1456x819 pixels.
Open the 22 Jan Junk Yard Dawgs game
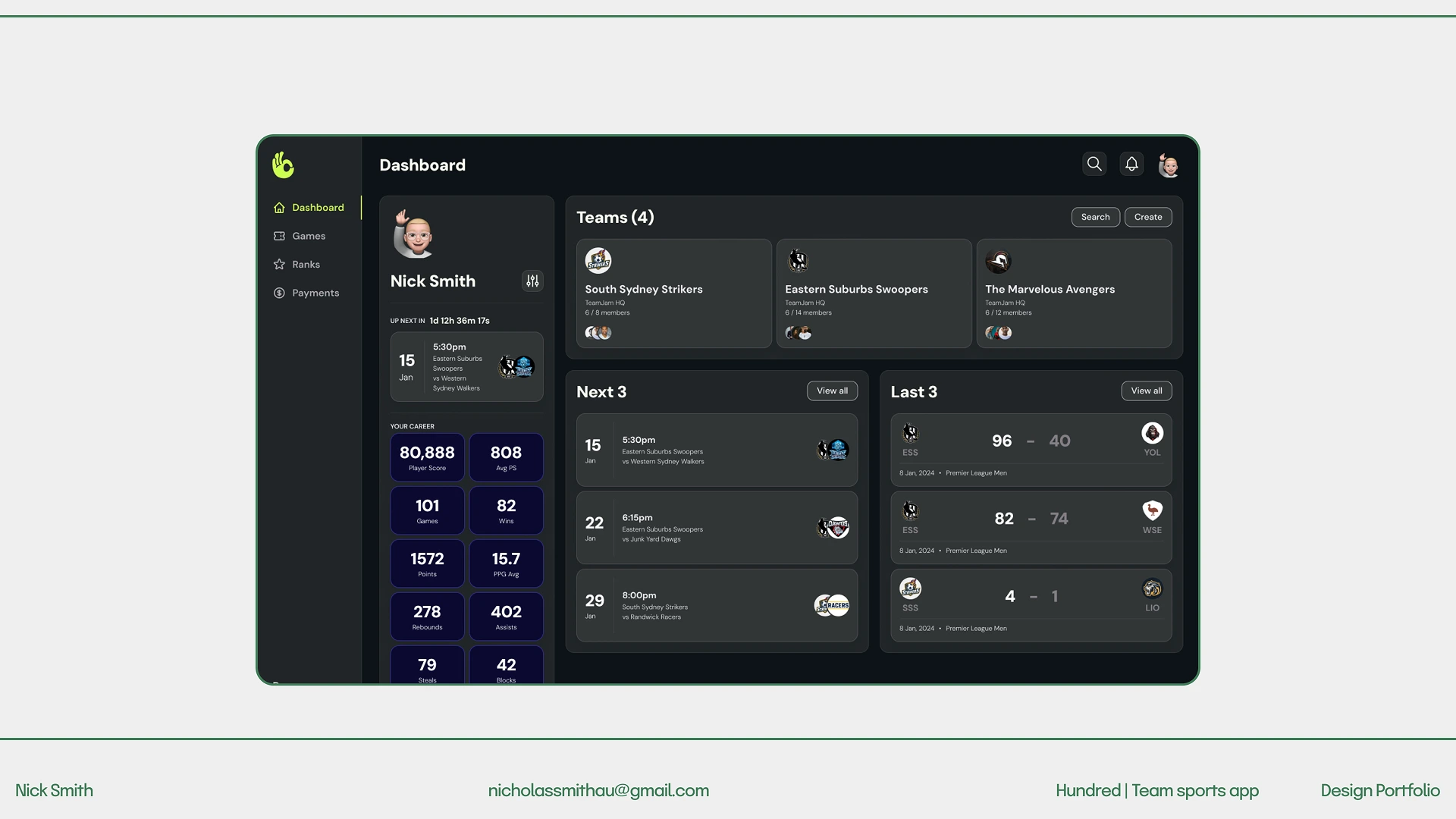(x=716, y=527)
